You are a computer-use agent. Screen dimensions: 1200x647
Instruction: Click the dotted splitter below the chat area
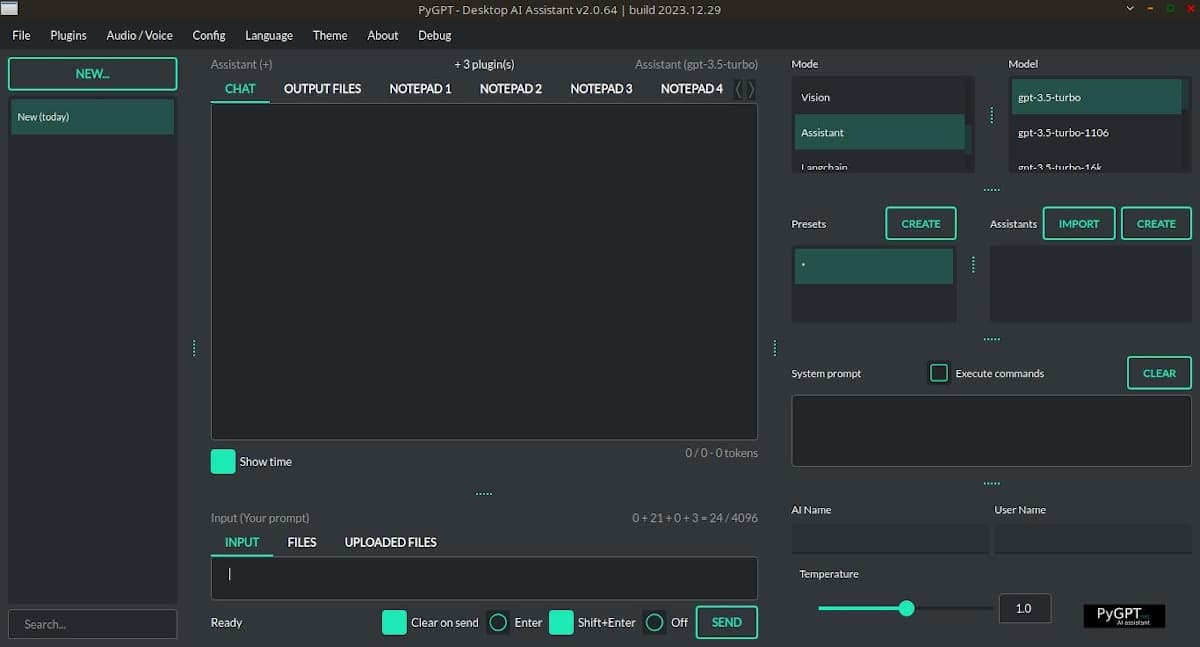484,491
